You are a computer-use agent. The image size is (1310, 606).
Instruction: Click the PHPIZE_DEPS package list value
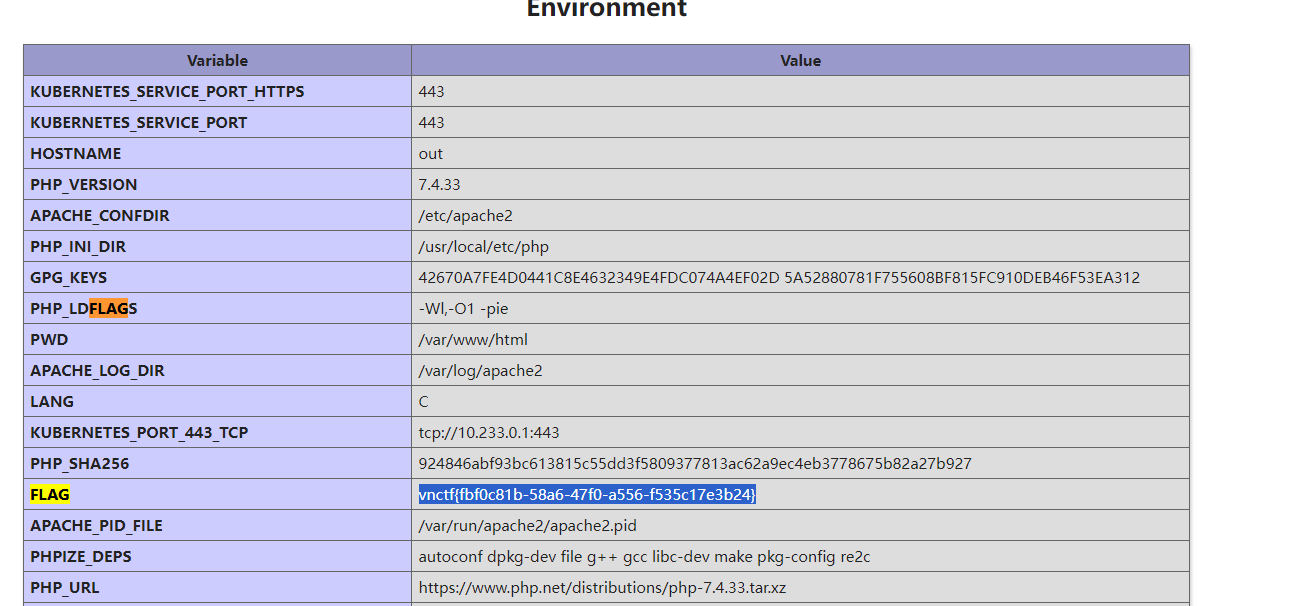(644, 556)
